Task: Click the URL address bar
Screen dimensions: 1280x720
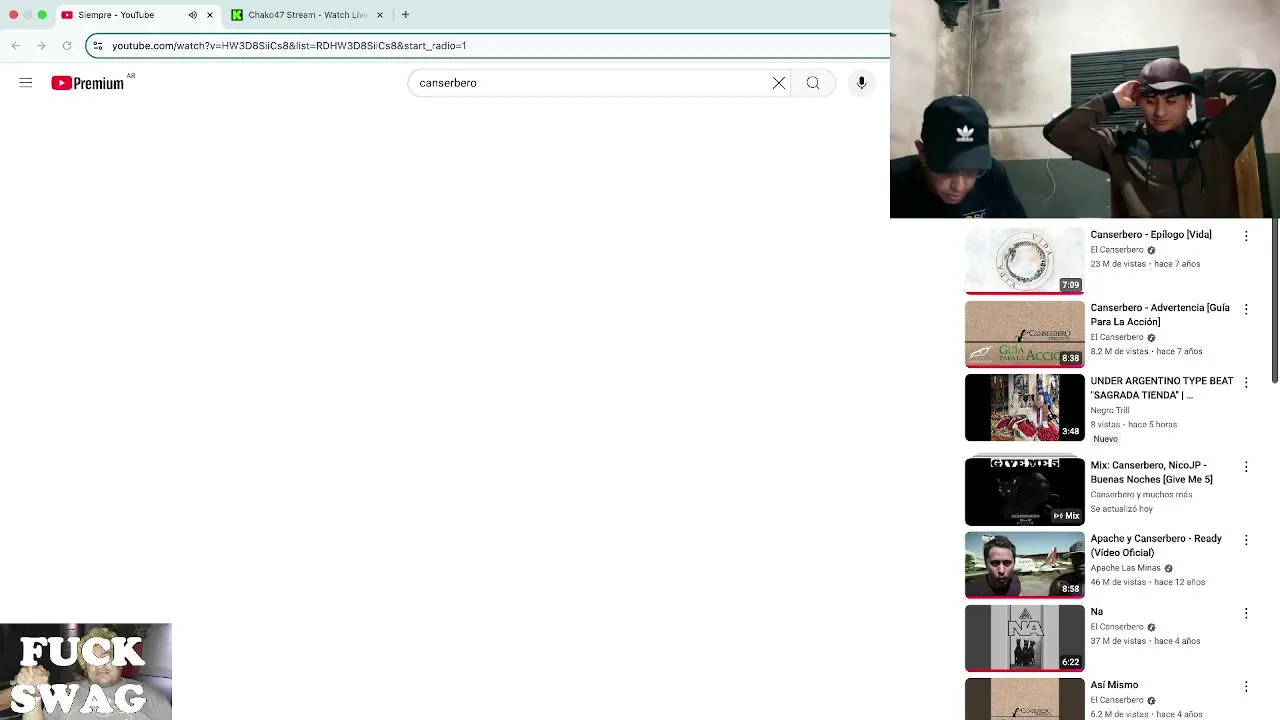Action: [490, 45]
